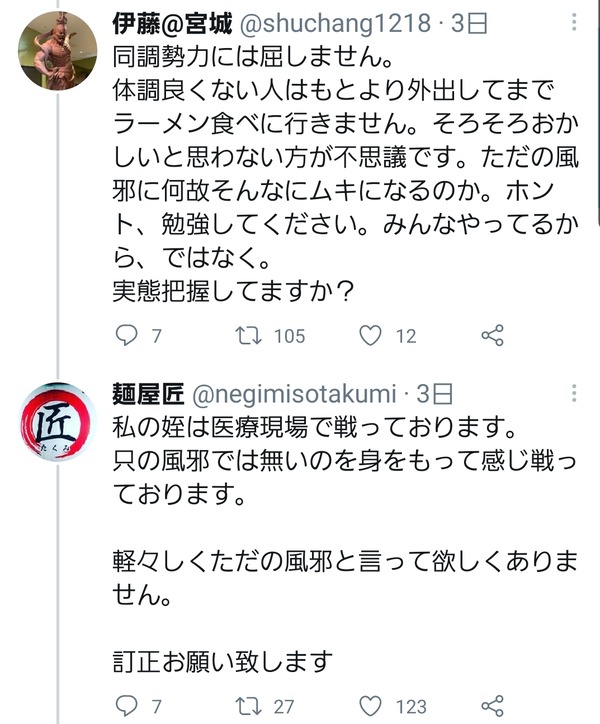The height and width of the screenshot is (724, 600).
Task: Open 麺屋匠's red lantern avatar
Action: tap(58, 422)
